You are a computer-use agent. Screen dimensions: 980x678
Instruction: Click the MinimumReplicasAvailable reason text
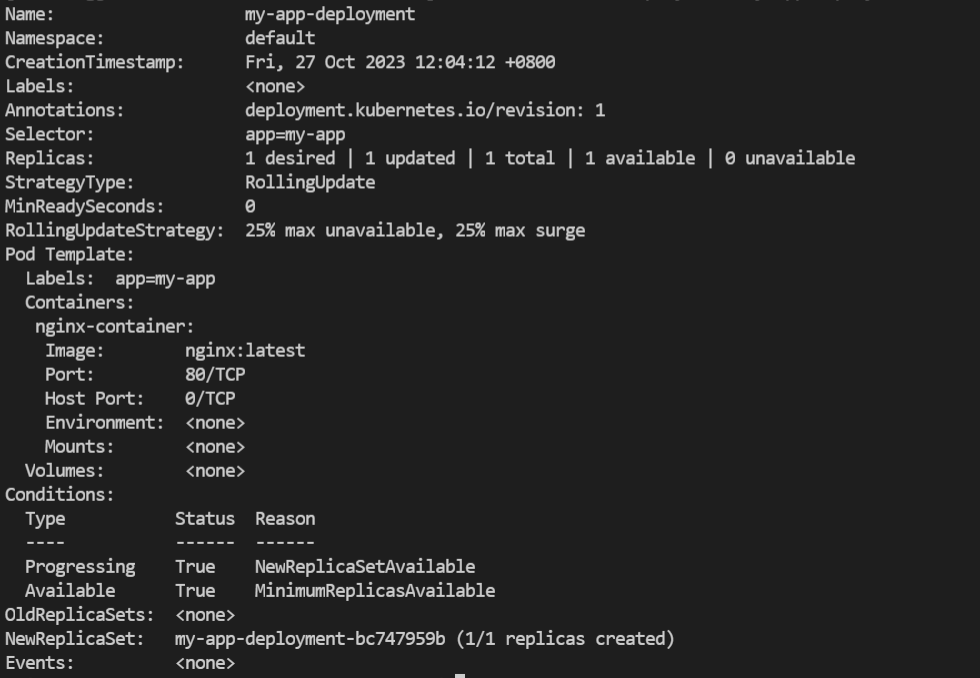375,591
